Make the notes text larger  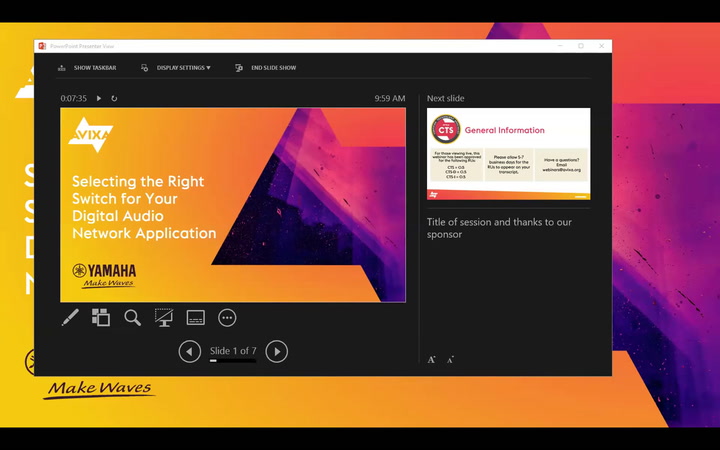pyautogui.click(x=432, y=359)
